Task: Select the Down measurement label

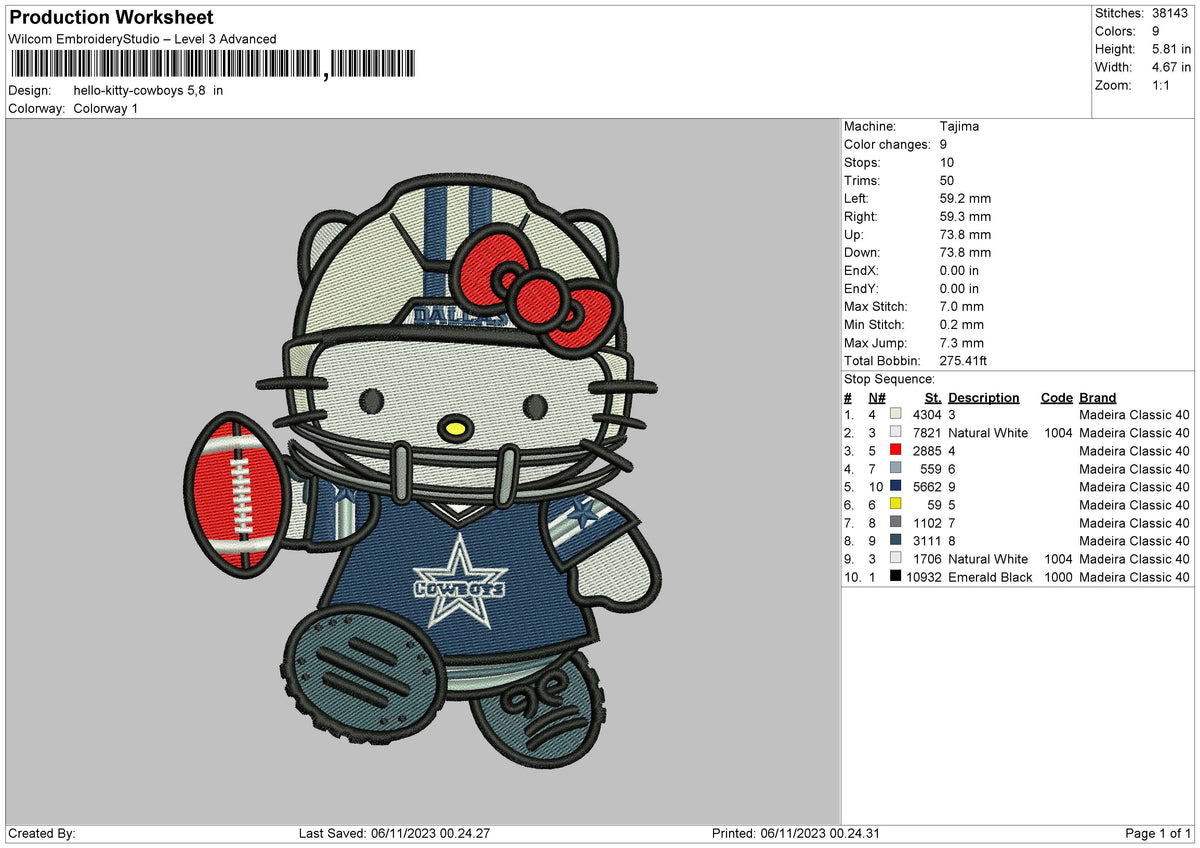Action: coord(863,253)
